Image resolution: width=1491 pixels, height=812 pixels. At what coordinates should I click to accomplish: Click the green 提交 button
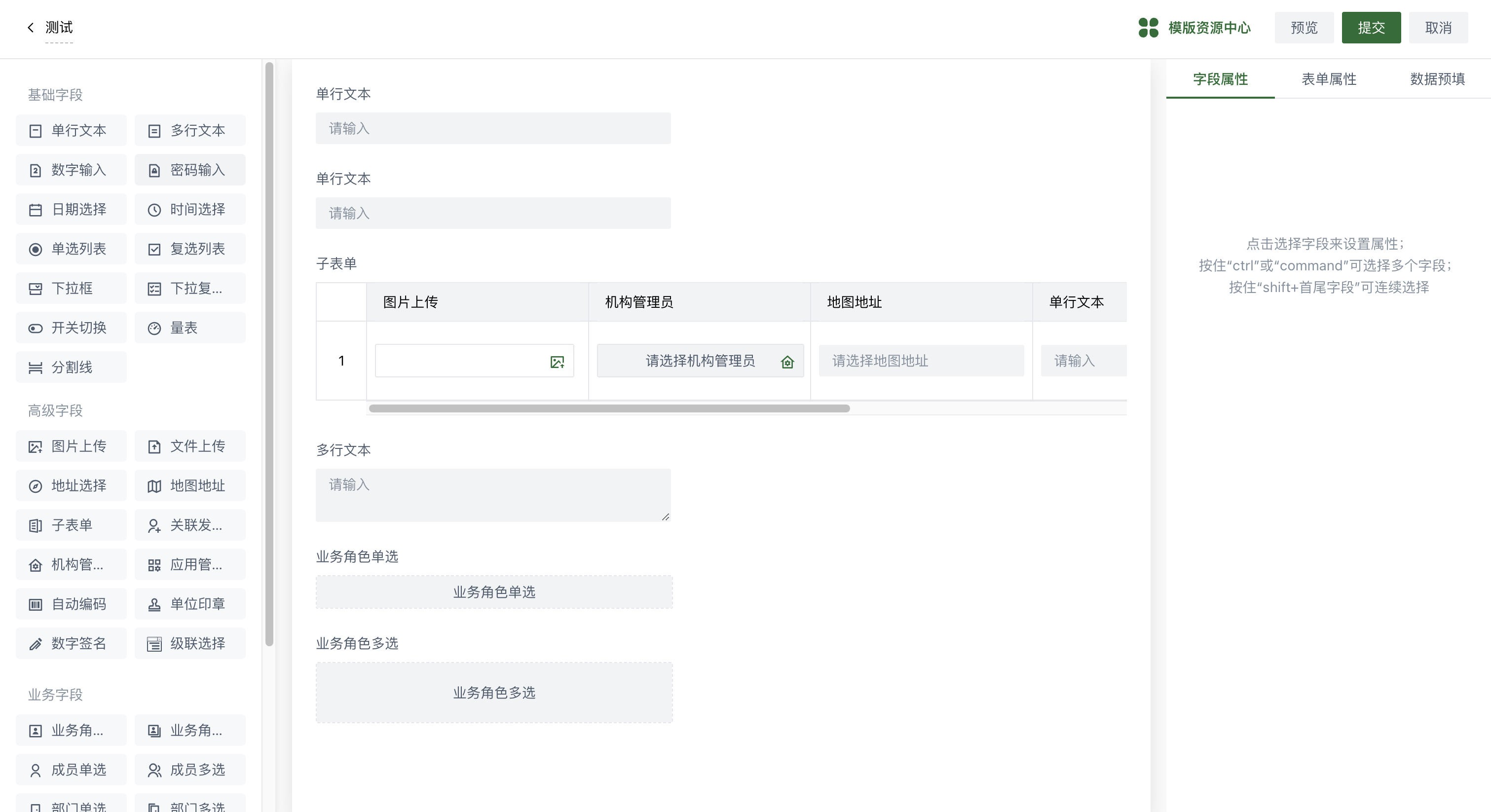pyautogui.click(x=1371, y=27)
